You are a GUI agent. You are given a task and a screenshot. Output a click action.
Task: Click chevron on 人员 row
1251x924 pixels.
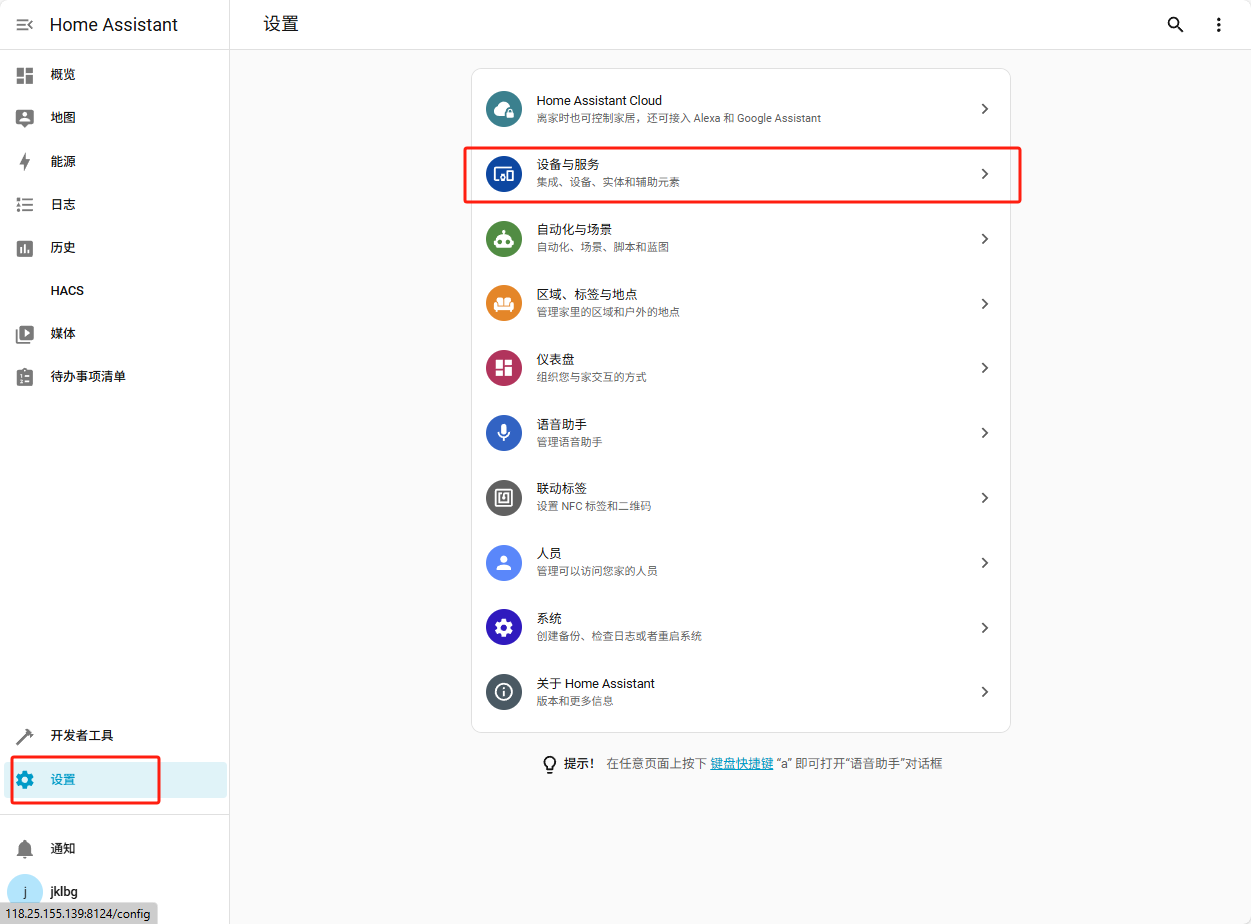click(x=985, y=563)
